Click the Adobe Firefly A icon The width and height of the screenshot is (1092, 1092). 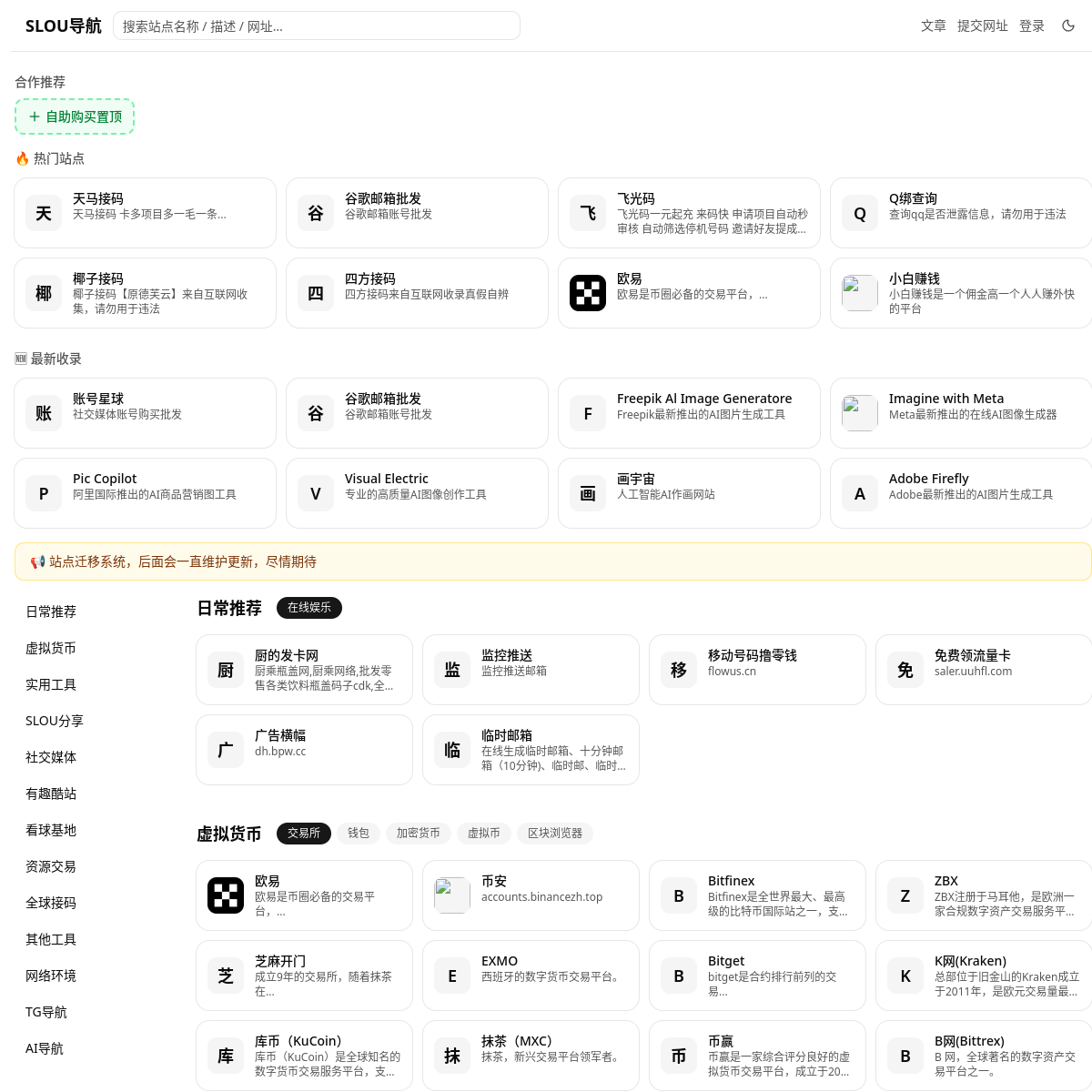[860, 493]
